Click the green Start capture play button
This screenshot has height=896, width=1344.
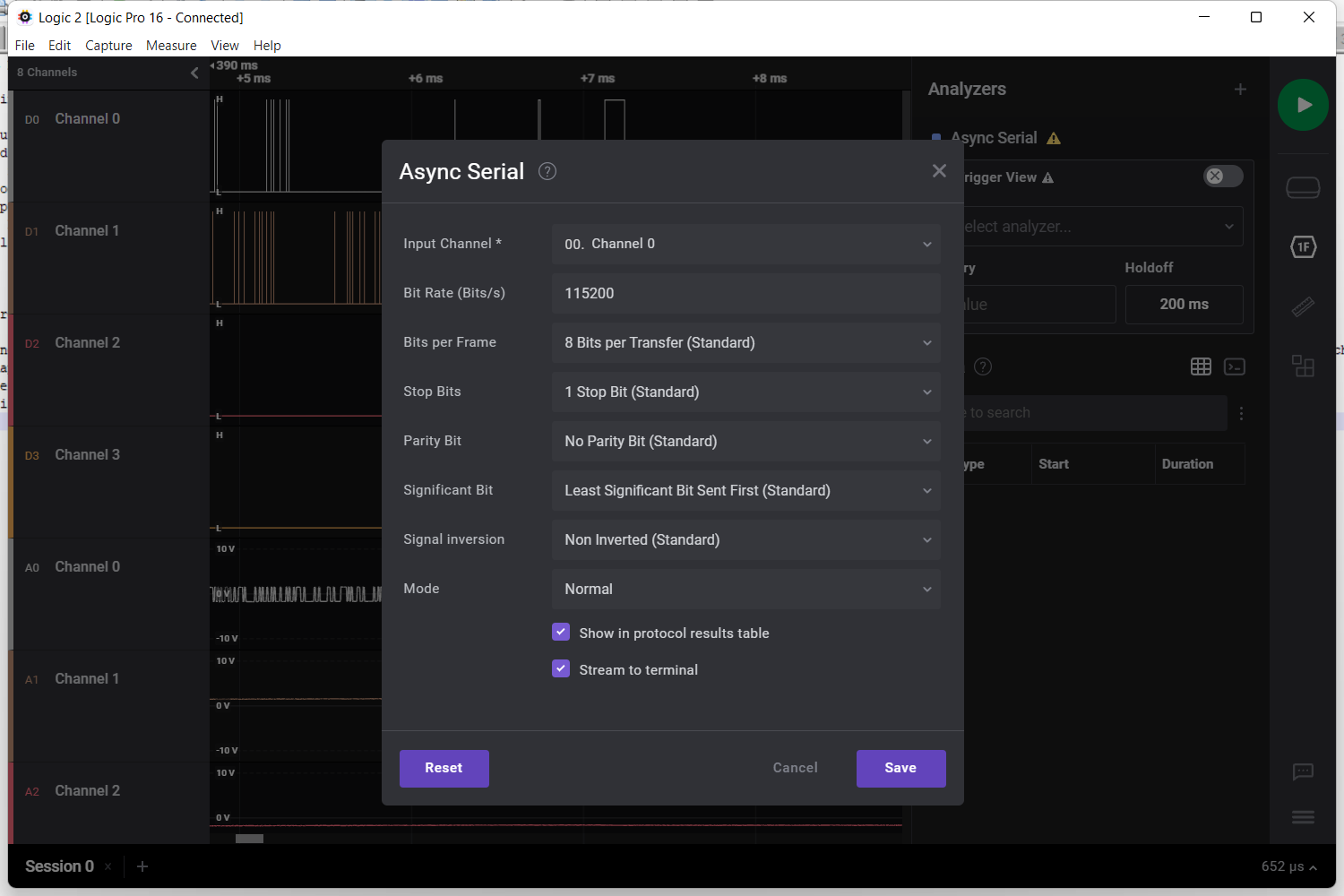pyautogui.click(x=1303, y=105)
